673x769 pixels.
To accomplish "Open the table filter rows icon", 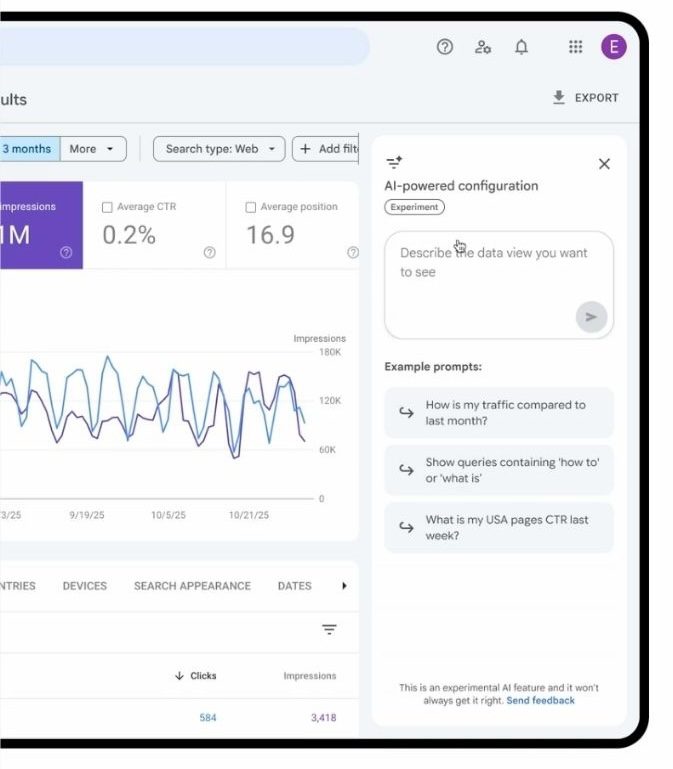I will (x=329, y=629).
